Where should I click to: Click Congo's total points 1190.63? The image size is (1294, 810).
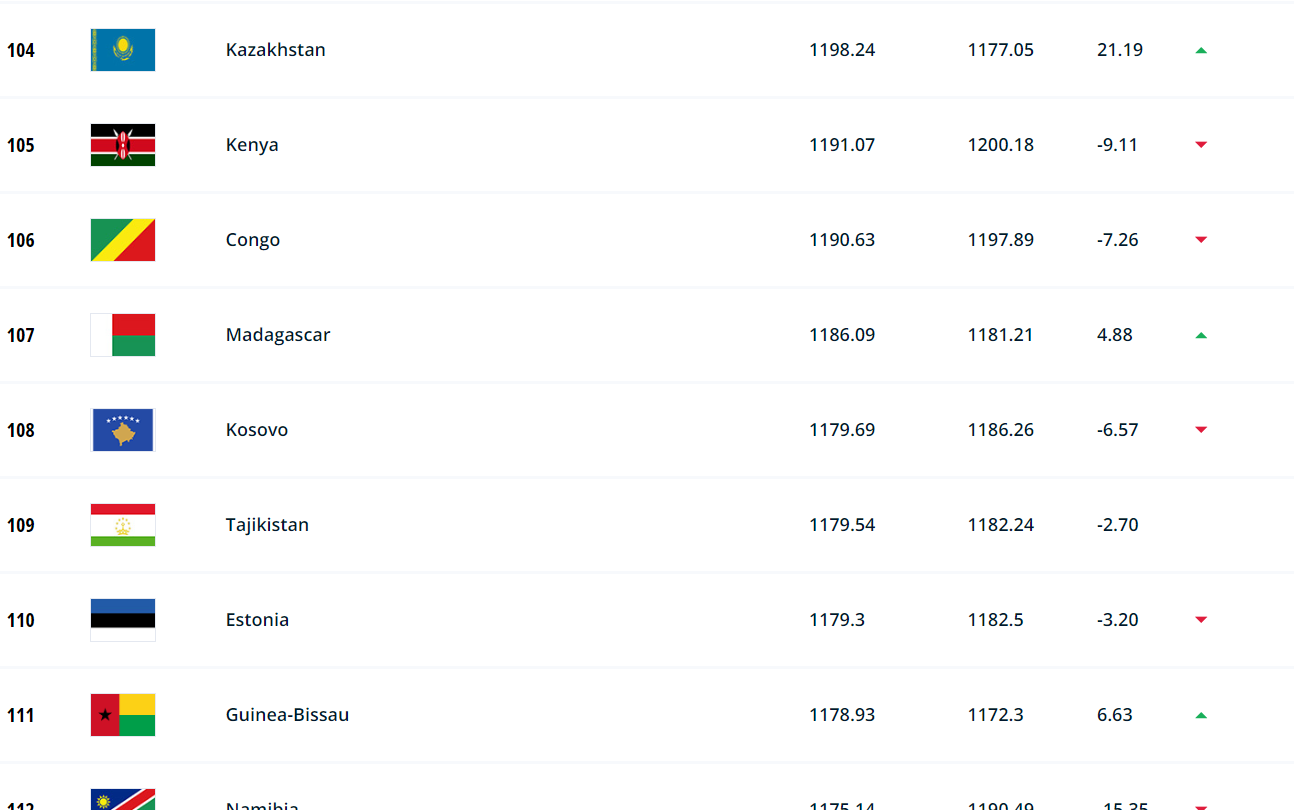[842, 240]
